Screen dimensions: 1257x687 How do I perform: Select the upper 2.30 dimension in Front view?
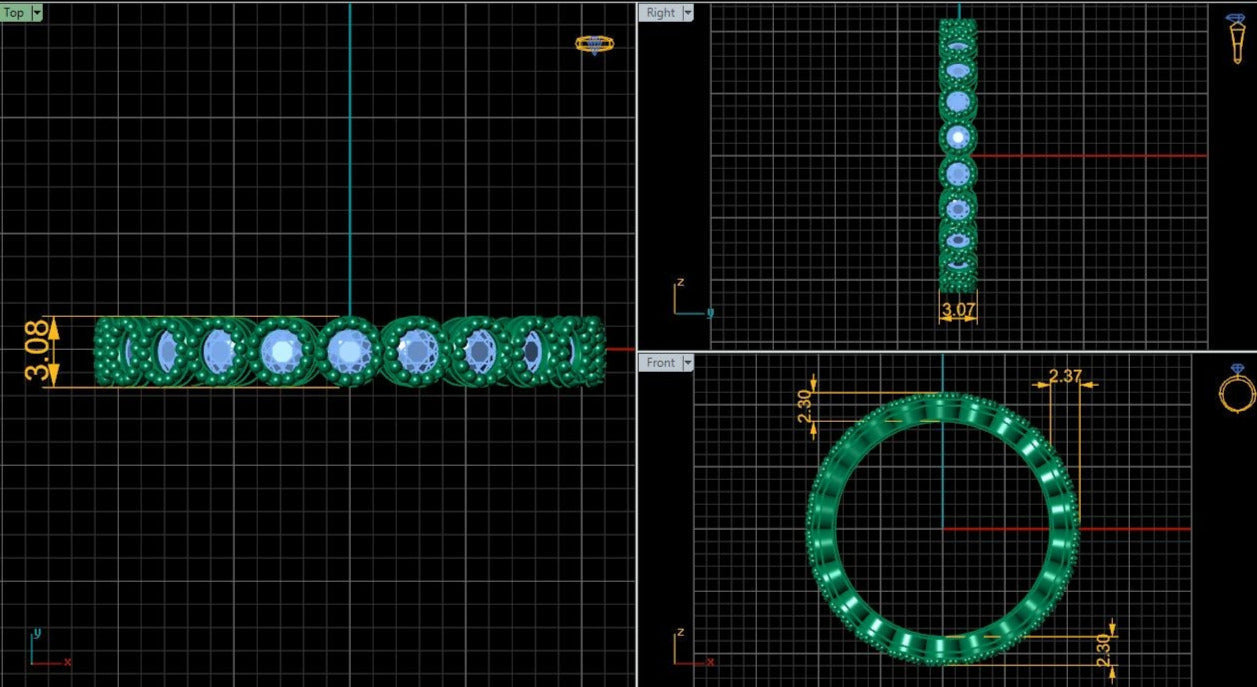pos(804,407)
